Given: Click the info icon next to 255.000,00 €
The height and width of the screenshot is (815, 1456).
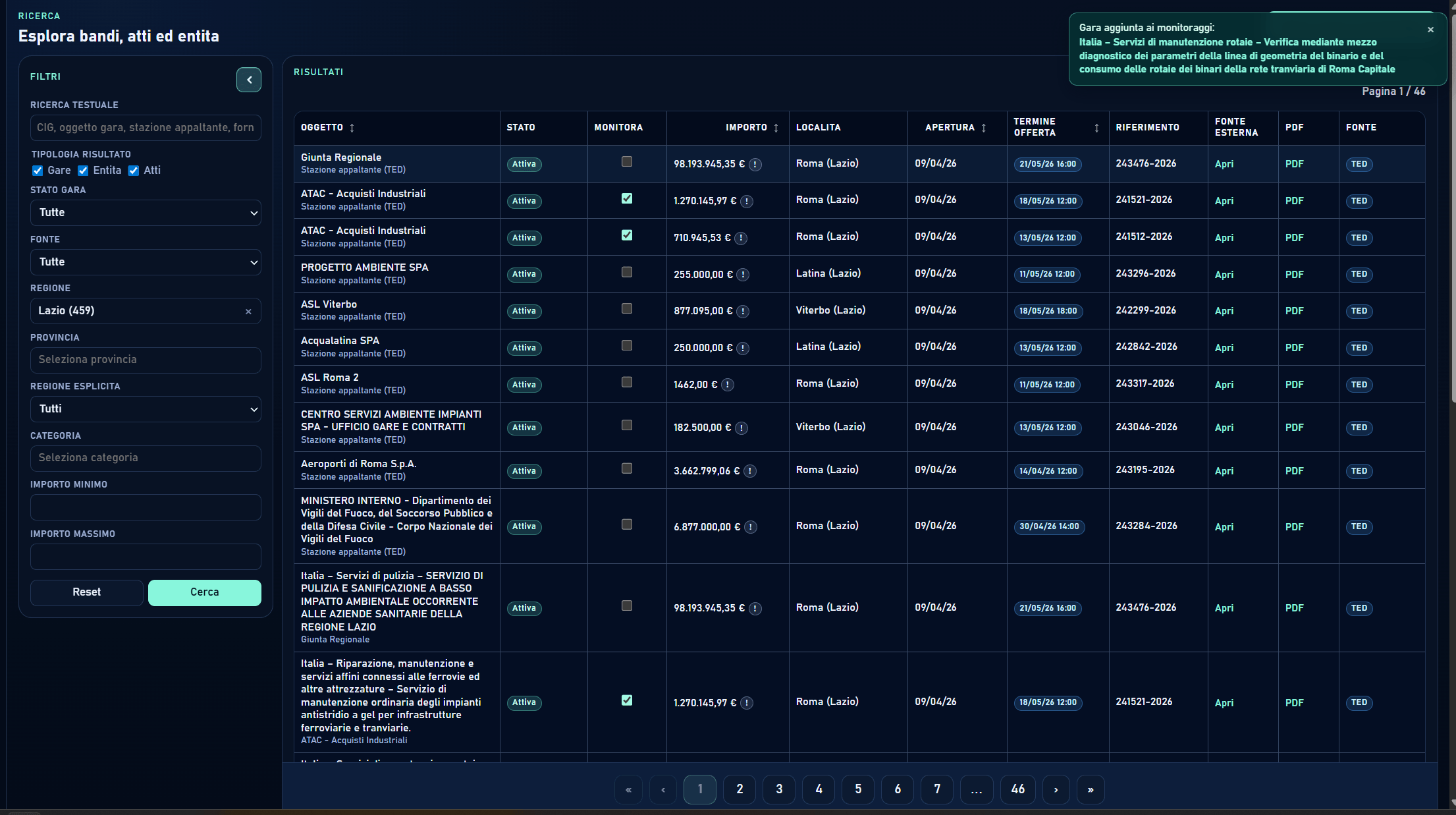Looking at the screenshot, I should point(743,275).
